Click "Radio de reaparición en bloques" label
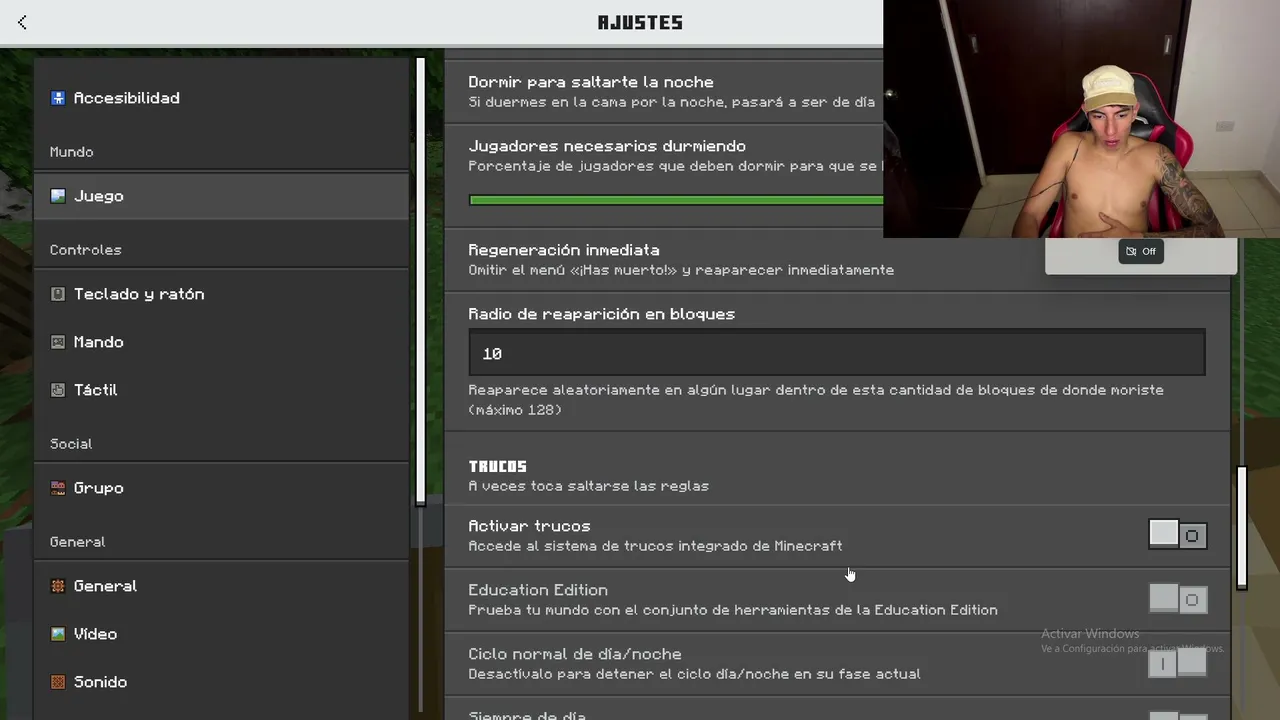 pyautogui.click(x=602, y=314)
